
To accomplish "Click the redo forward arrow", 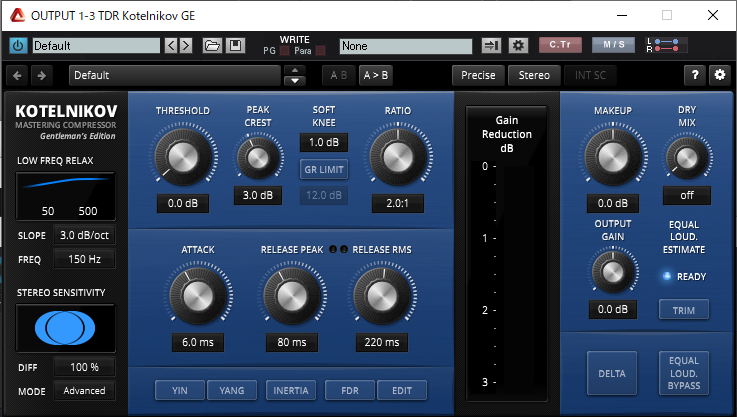I will 42,75.
